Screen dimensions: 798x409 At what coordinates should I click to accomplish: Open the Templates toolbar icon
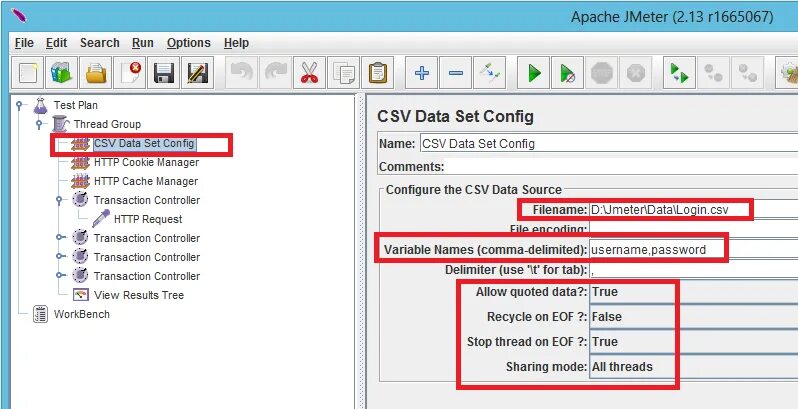click(62, 73)
